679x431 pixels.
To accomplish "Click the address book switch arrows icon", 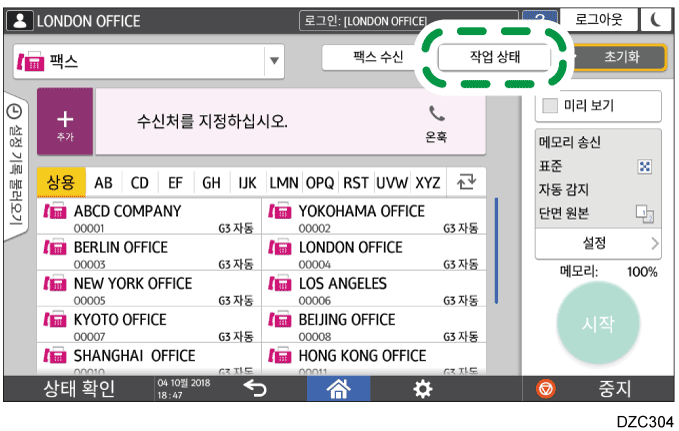I will (x=464, y=182).
